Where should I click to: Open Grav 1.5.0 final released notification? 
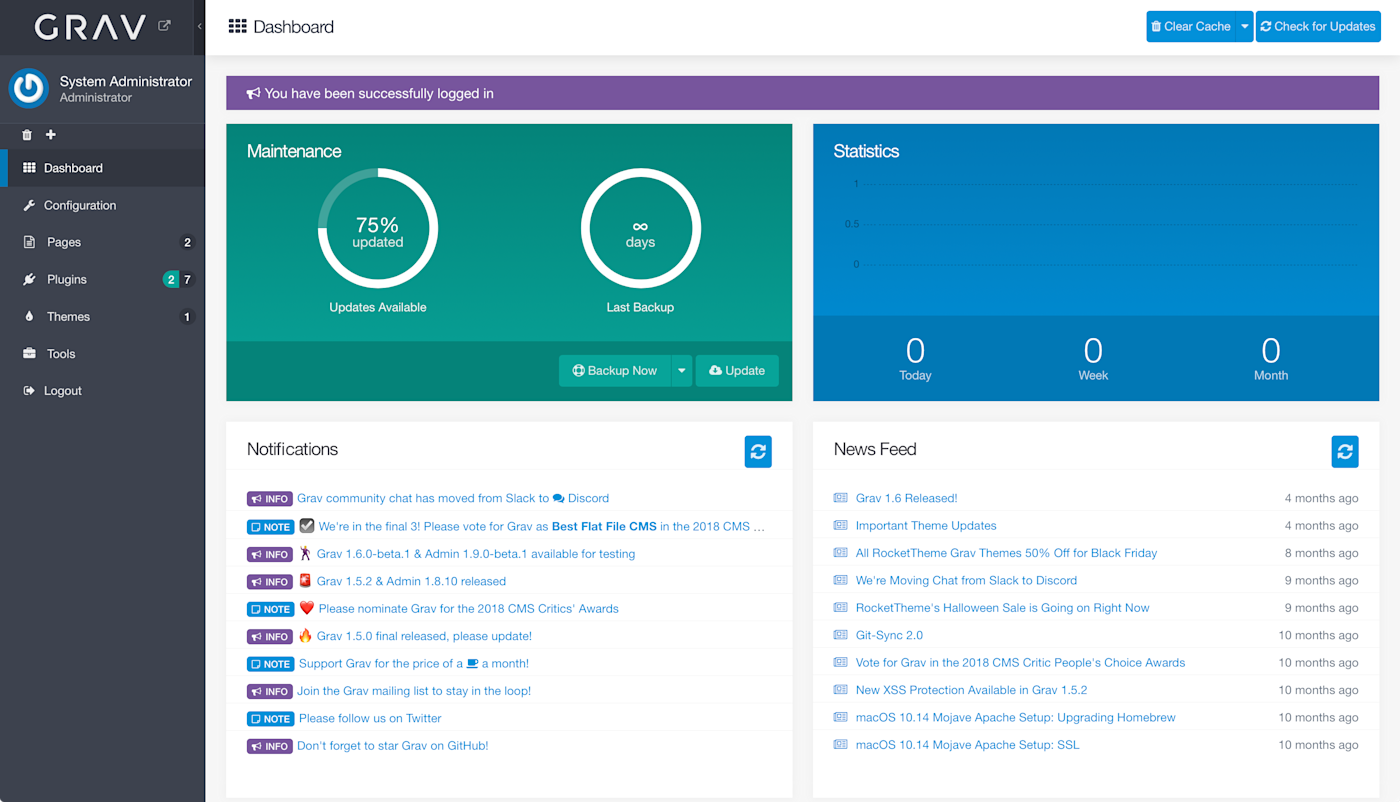point(424,636)
